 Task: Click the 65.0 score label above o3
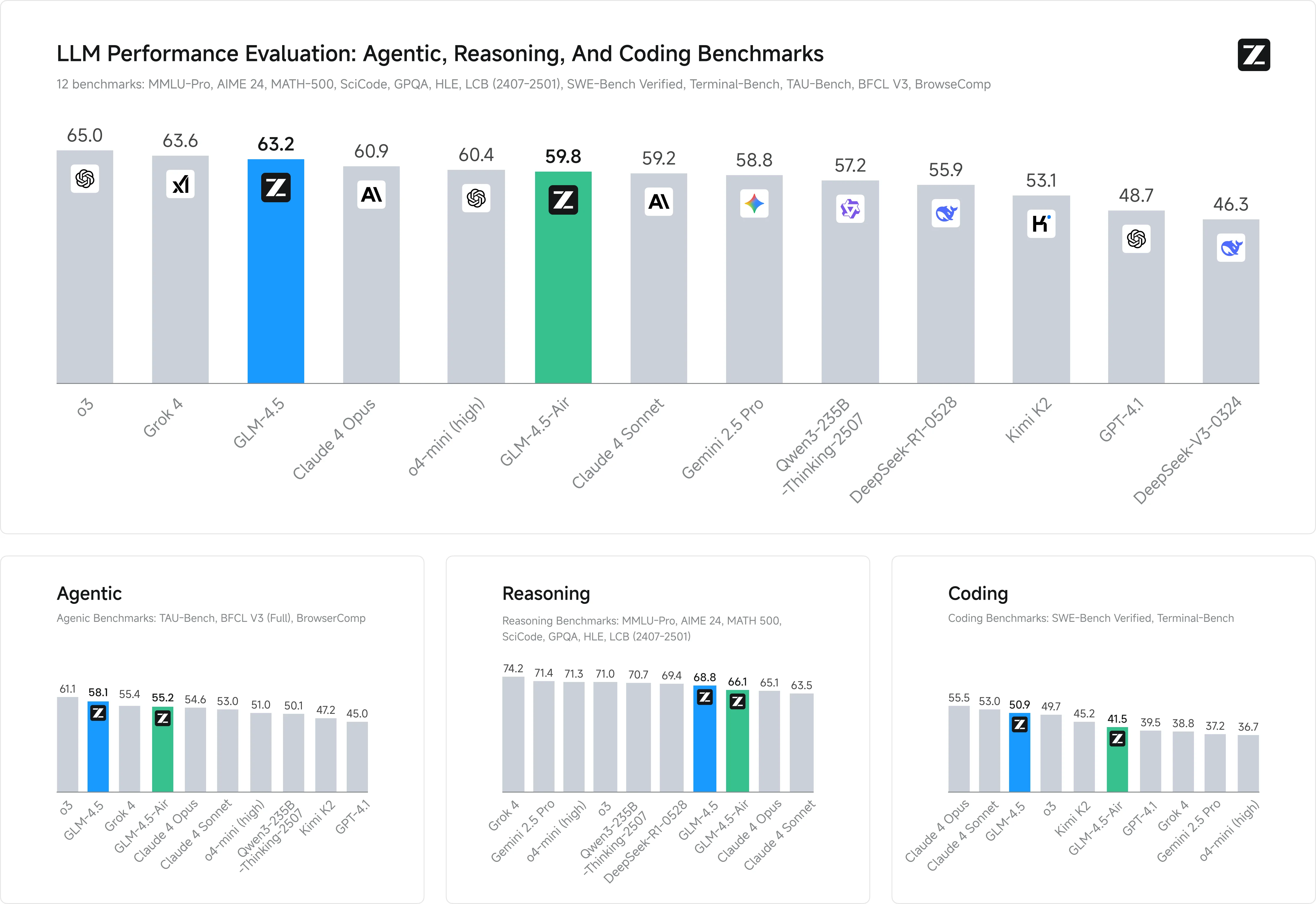(x=85, y=135)
